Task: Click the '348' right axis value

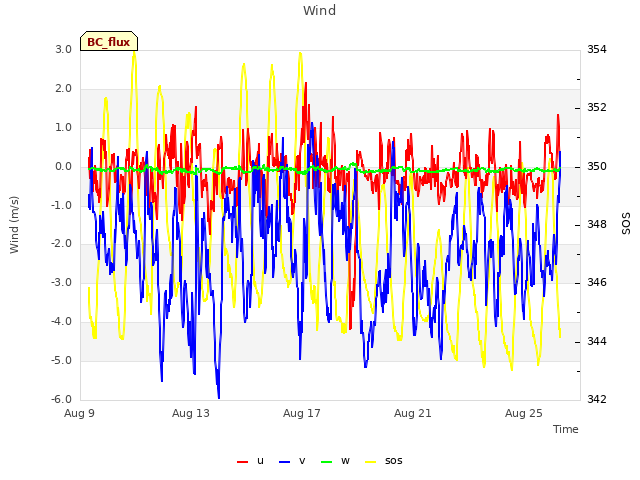Action: pyautogui.click(x=597, y=224)
